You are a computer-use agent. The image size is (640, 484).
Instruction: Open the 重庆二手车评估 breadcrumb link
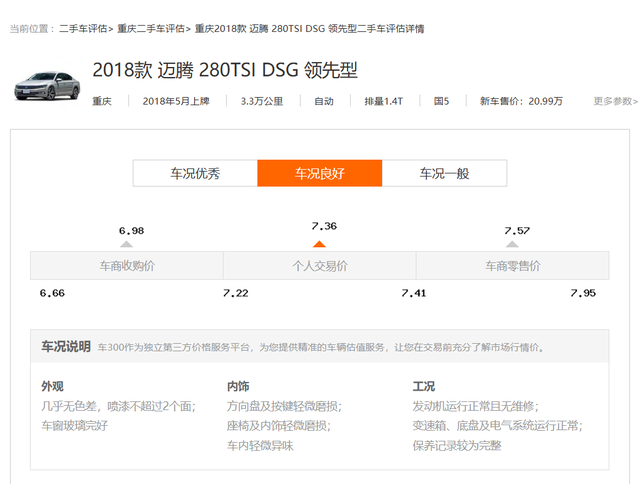pos(151,29)
